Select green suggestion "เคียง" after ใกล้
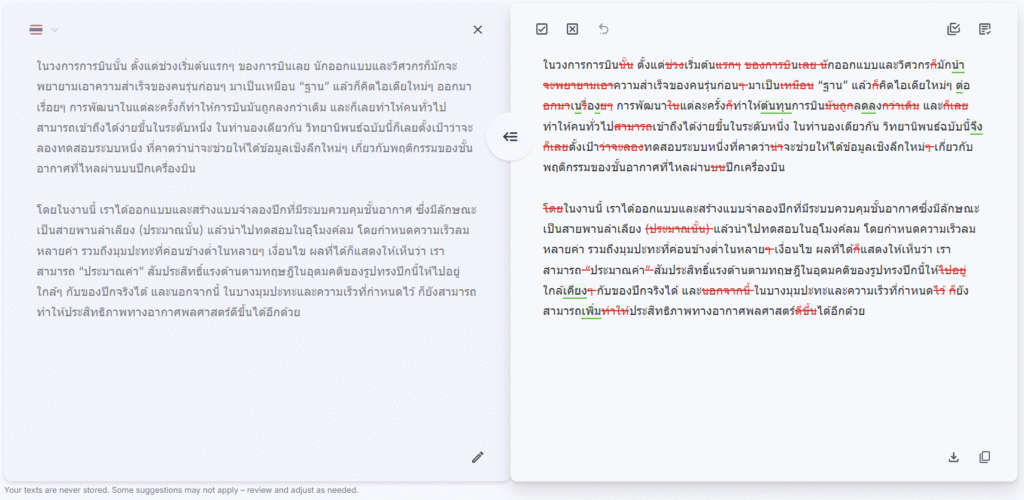1024x500 pixels. click(573, 290)
